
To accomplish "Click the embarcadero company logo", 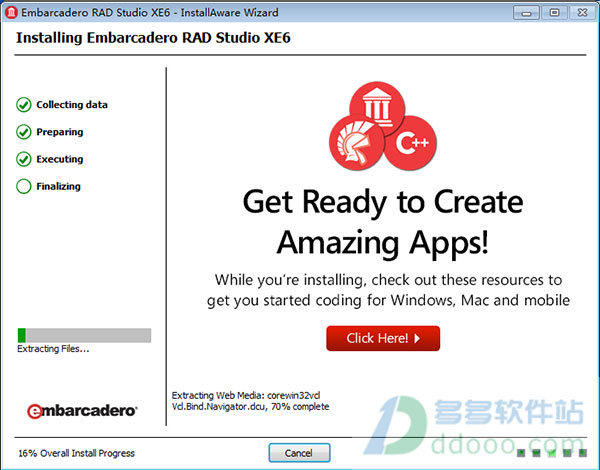I will 82,411.
